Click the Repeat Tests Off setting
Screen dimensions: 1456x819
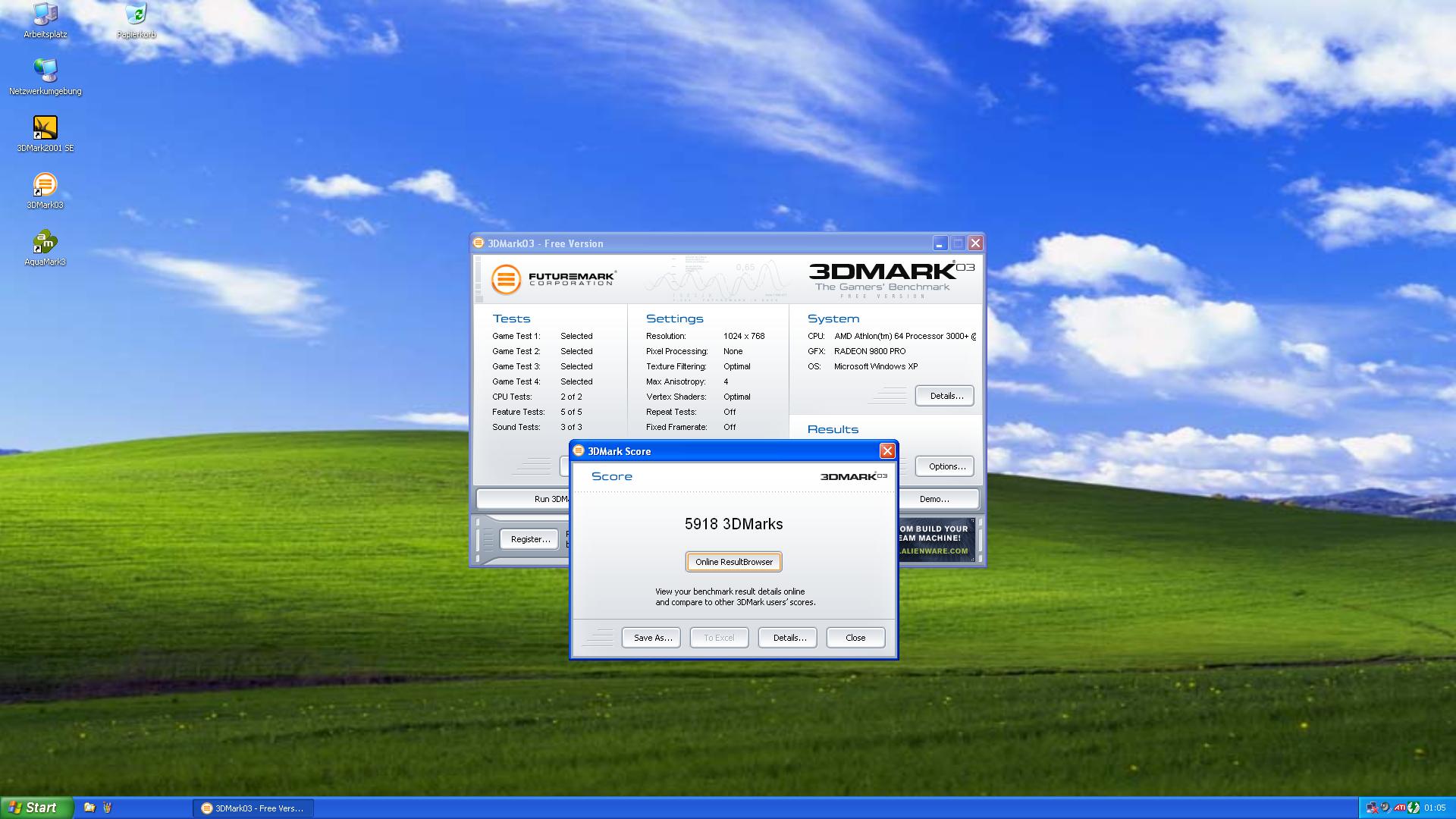pos(691,412)
